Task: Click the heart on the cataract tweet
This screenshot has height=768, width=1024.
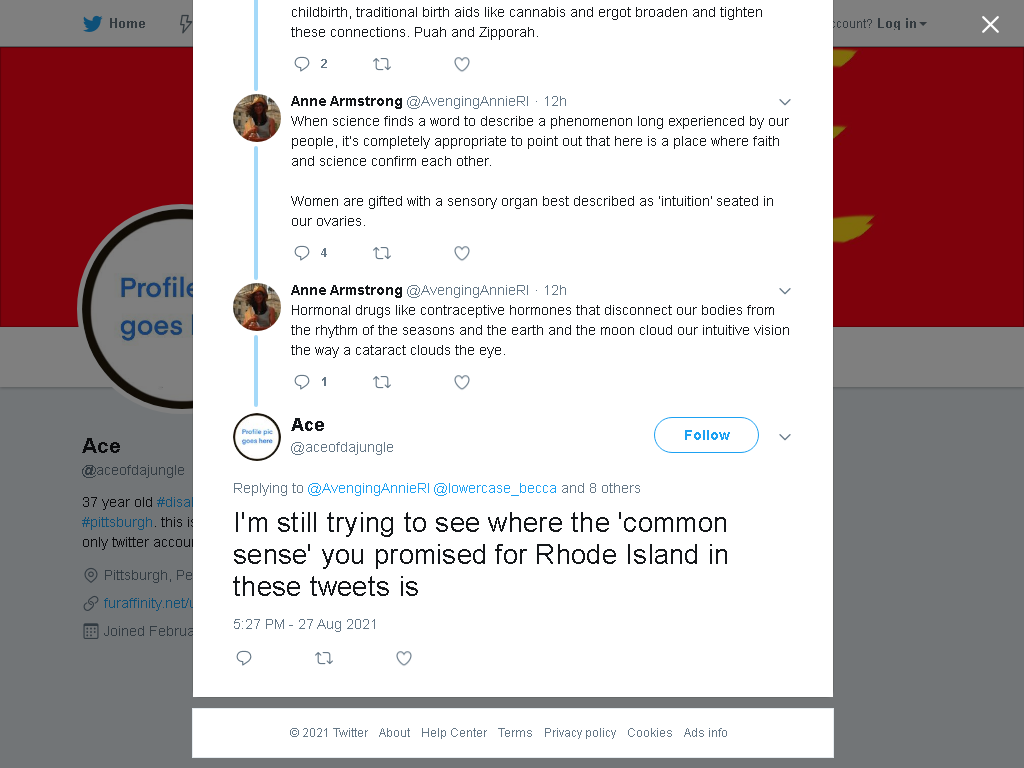Action: (462, 382)
